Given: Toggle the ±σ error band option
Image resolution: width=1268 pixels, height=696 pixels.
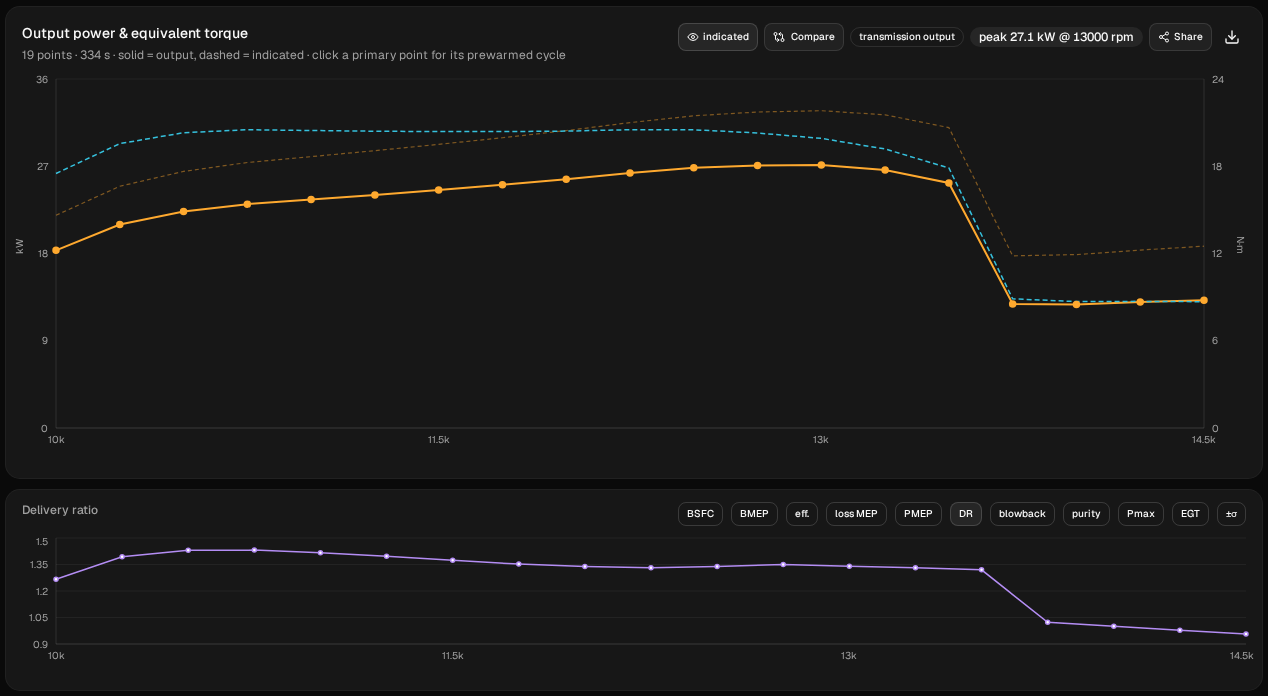Looking at the screenshot, I should pos(1231,514).
